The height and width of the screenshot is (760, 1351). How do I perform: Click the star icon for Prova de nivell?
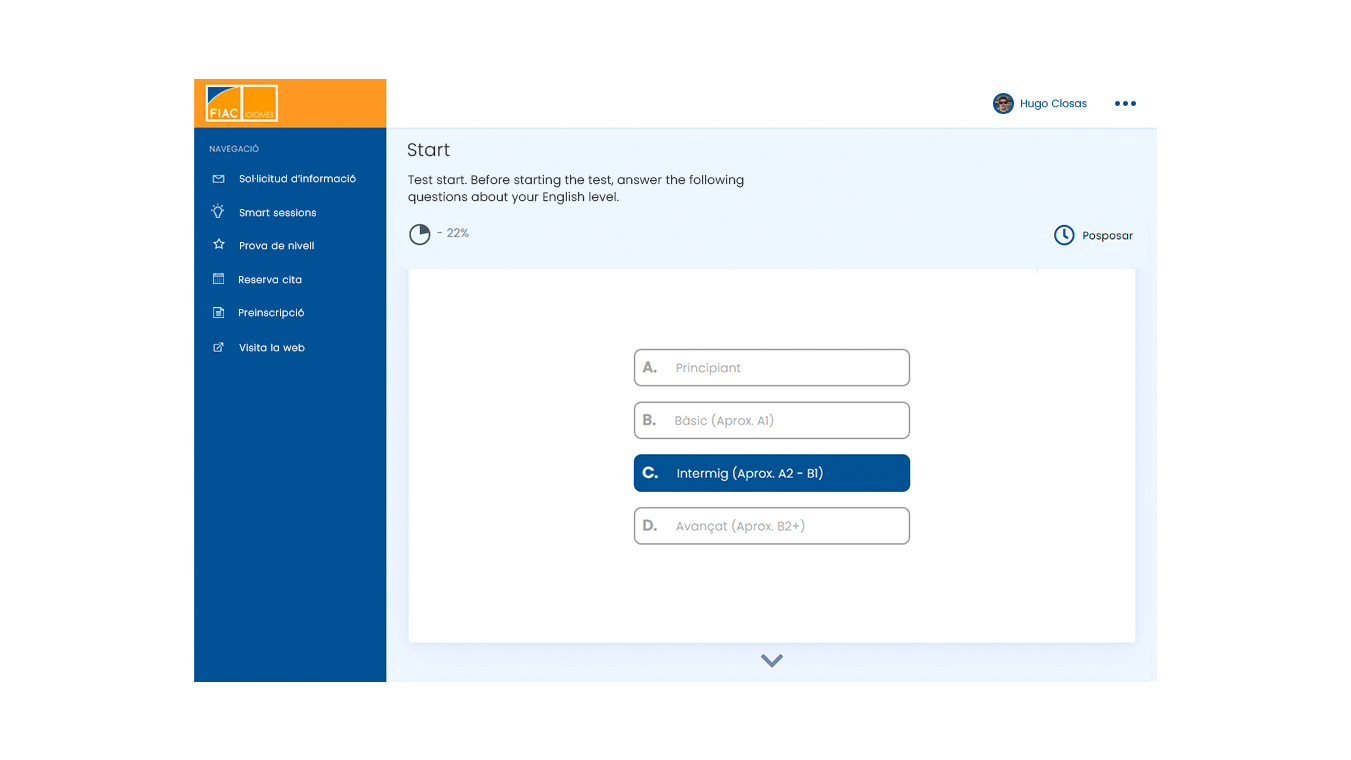click(x=218, y=245)
